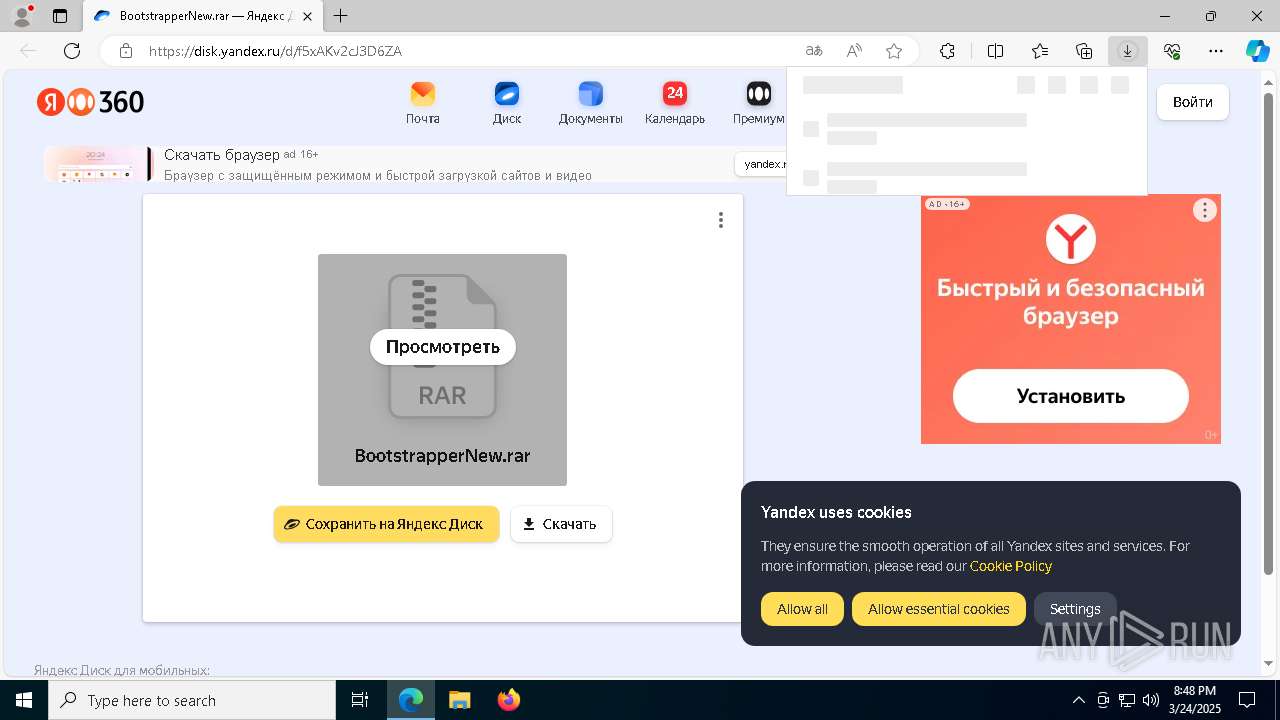Click the Yandex 360 logo

(x=91, y=102)
